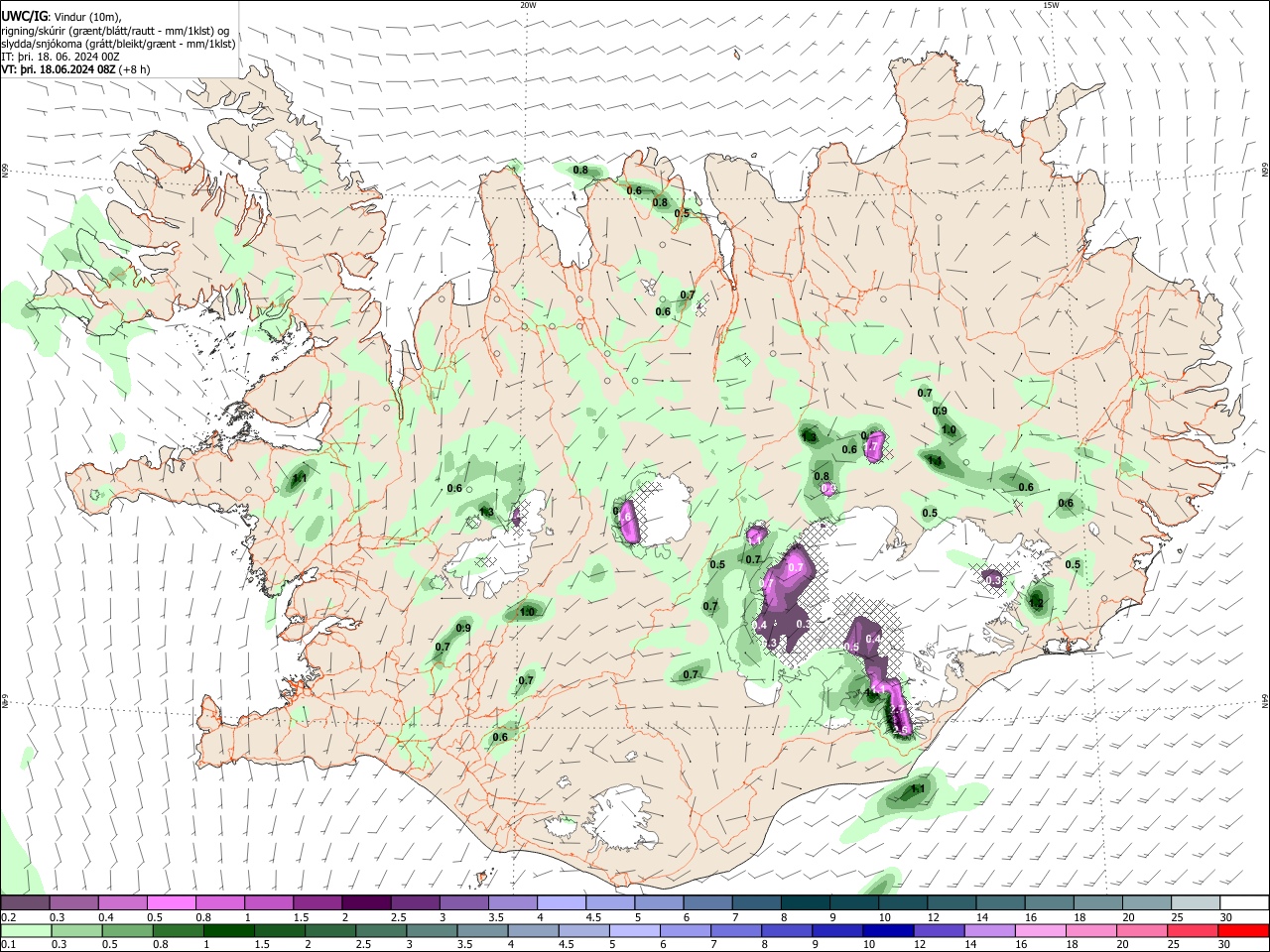This screenshot has width=1270, height=952.
Task: Pick the lavender 14–16 rain legend swatch
Action: pyautogui.click(x=990, y=930)
